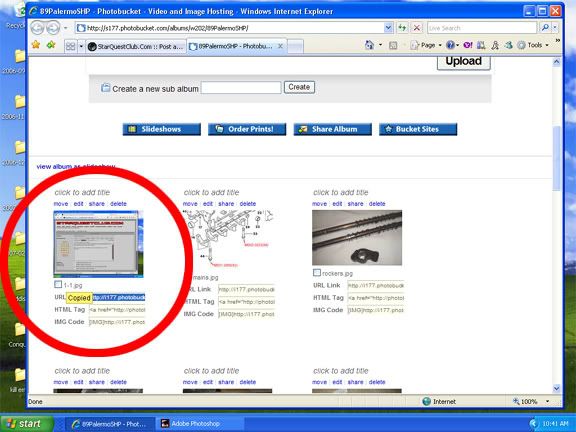This screenshot has width=576, height=432.
Task: Click the Tools gear icon
Action: (521, 45)
